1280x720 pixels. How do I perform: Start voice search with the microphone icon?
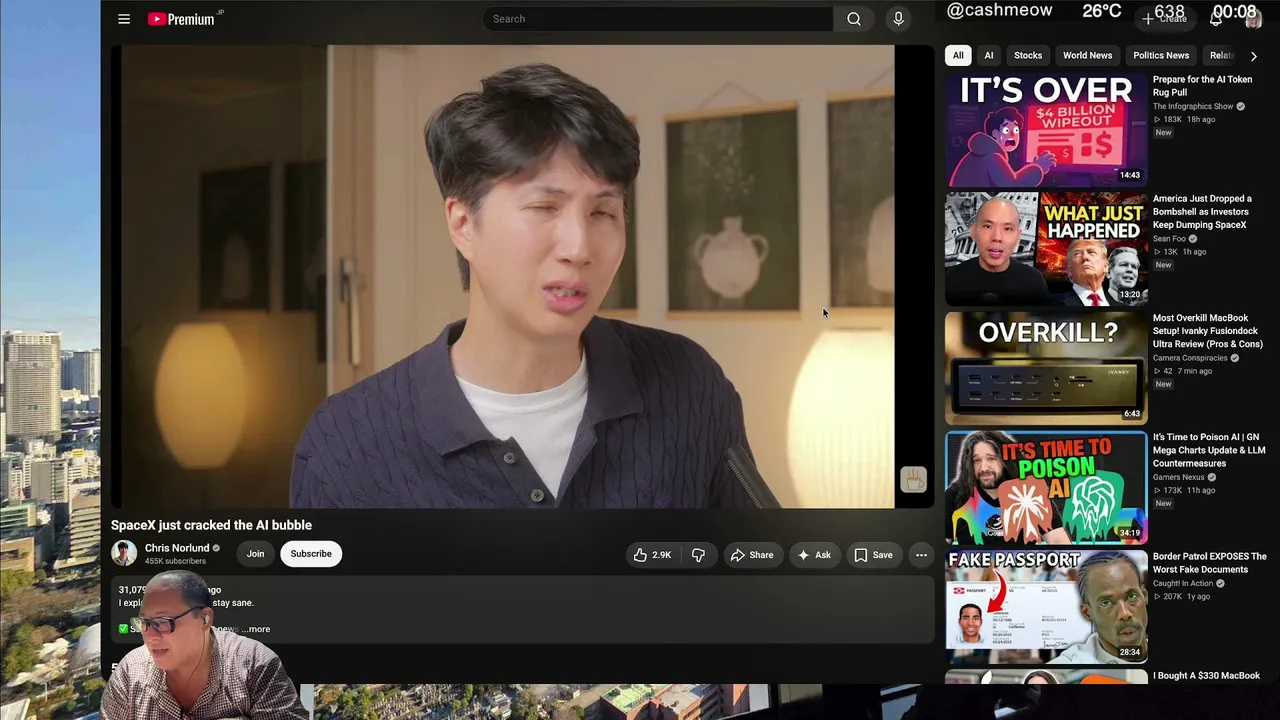[898, 19]
